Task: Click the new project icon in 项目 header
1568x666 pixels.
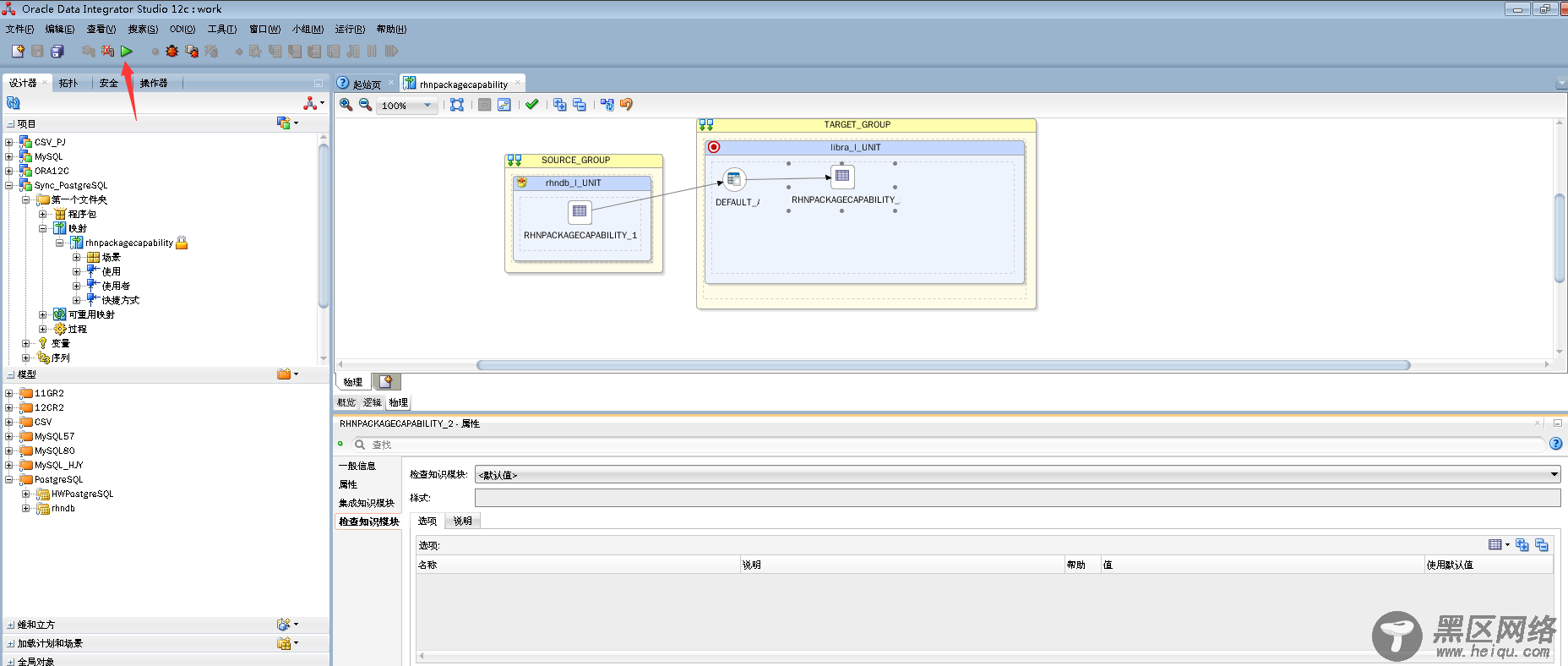Action: [x=287, y=123]
